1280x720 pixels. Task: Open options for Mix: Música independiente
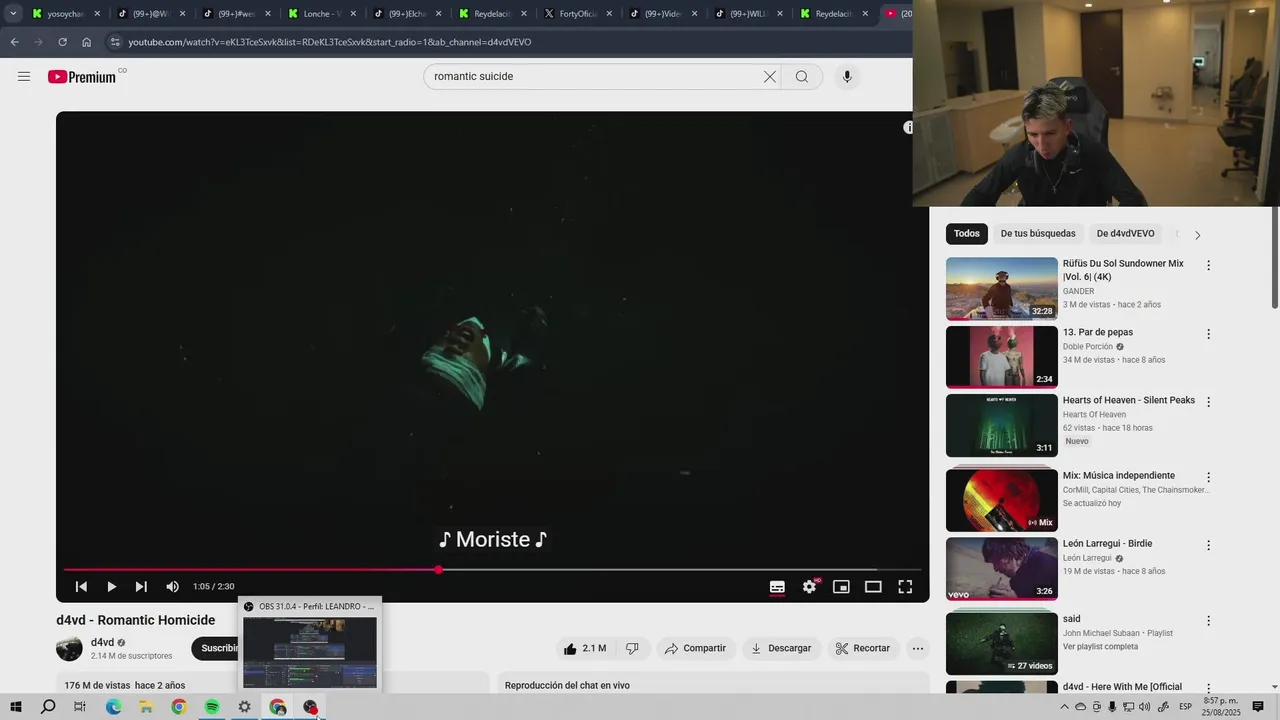click(x=1208, y=478)
